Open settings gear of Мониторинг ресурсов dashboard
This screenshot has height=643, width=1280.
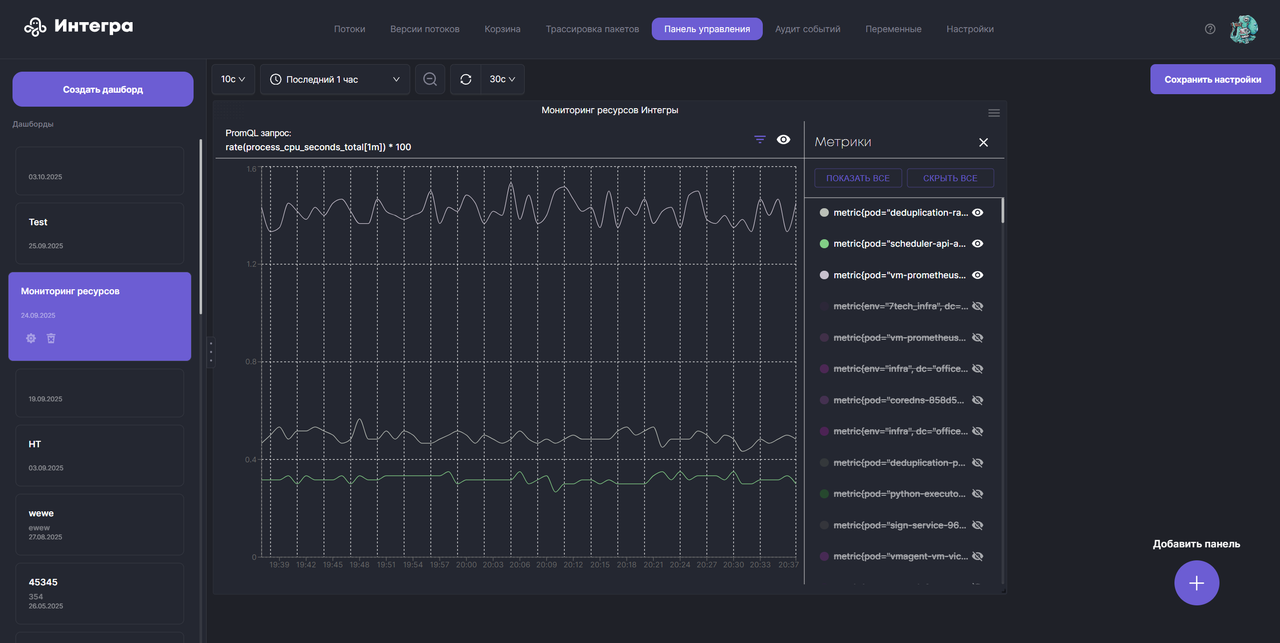[x=31, y=338]
